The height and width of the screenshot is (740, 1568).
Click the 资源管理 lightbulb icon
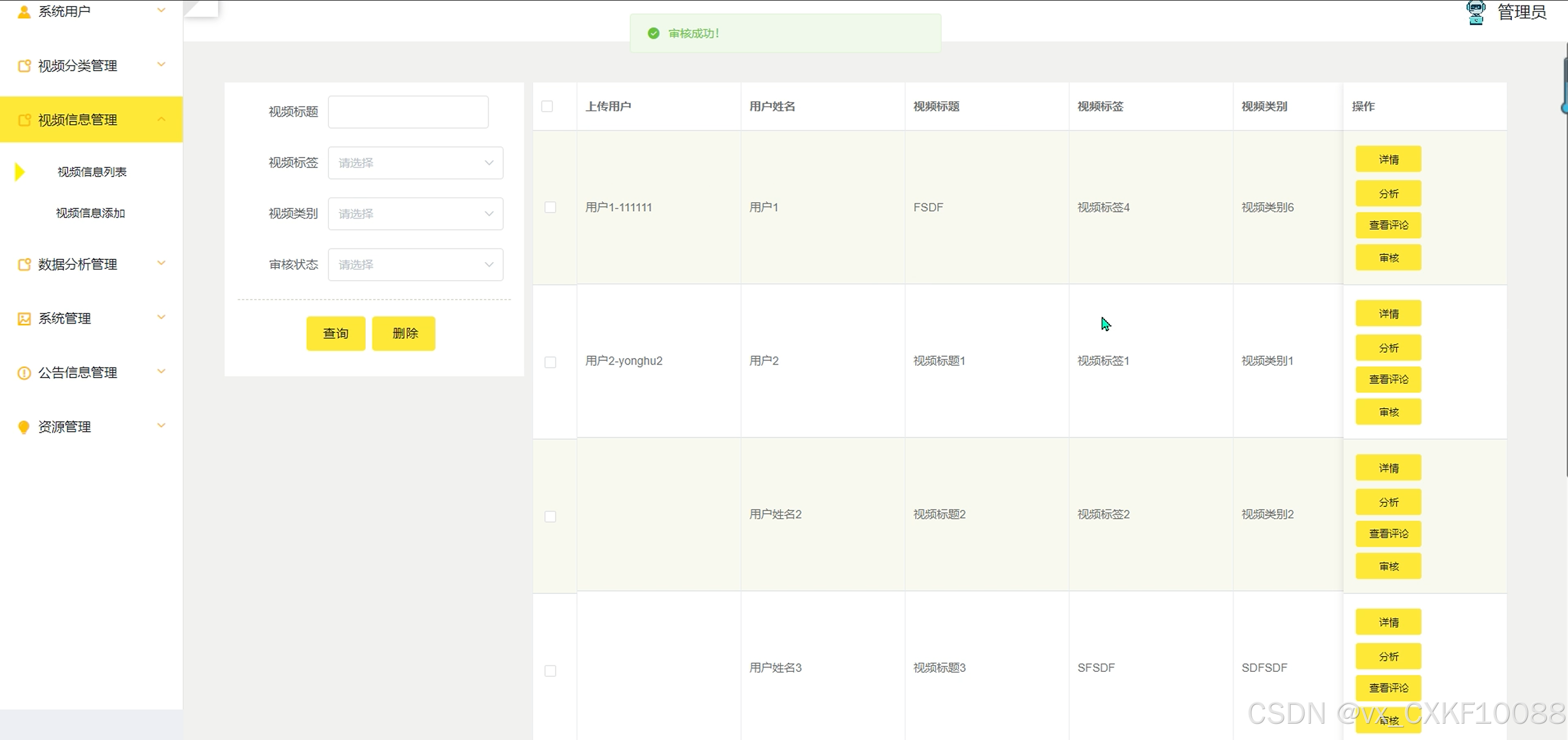(25, 427)
